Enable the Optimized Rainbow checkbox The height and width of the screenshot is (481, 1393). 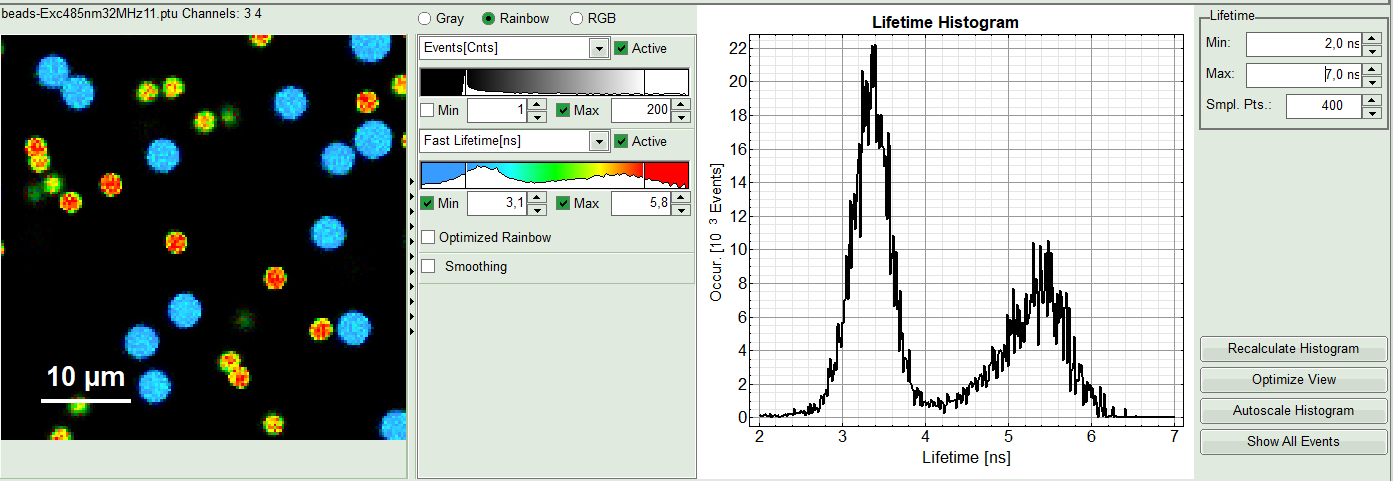click(x=428, y=237)
